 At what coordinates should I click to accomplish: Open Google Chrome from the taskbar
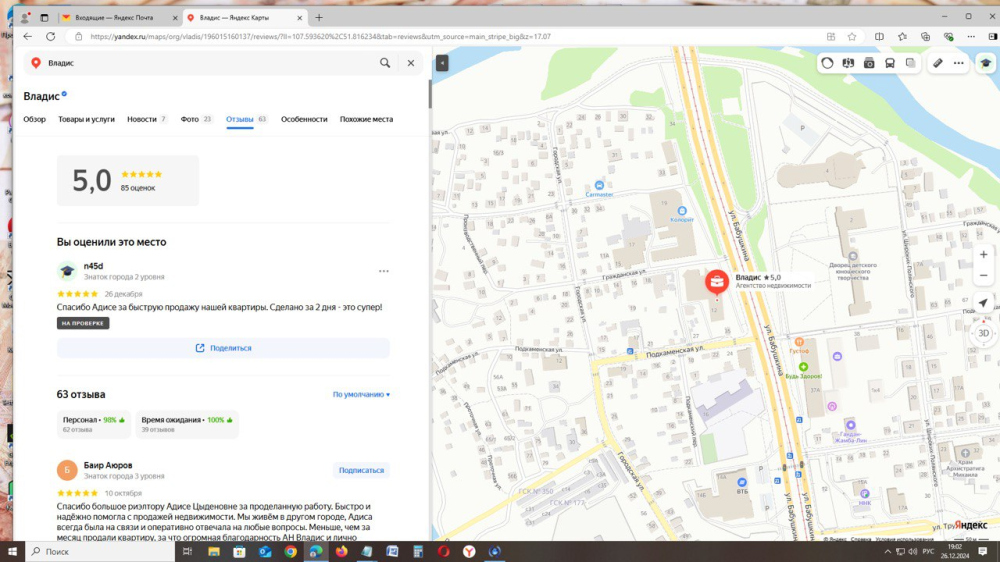pos(290,552)
